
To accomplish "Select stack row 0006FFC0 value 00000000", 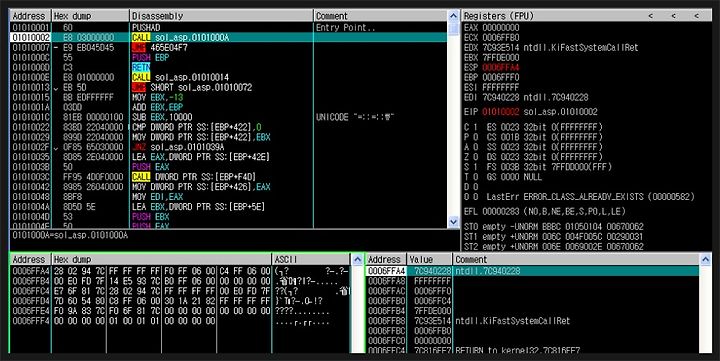I will (x=533, y=341).
